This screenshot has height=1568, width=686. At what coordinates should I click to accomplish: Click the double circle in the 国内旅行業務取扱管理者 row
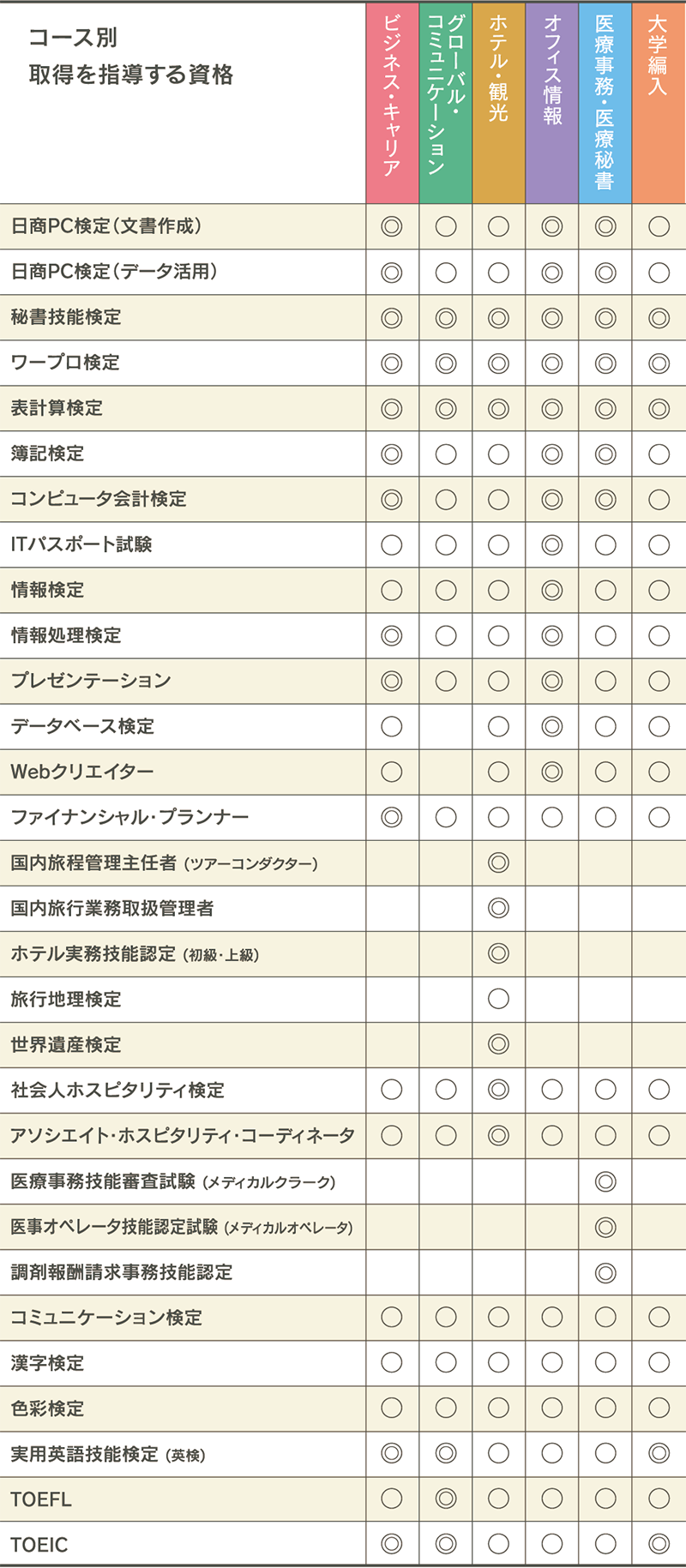[498, 908]
